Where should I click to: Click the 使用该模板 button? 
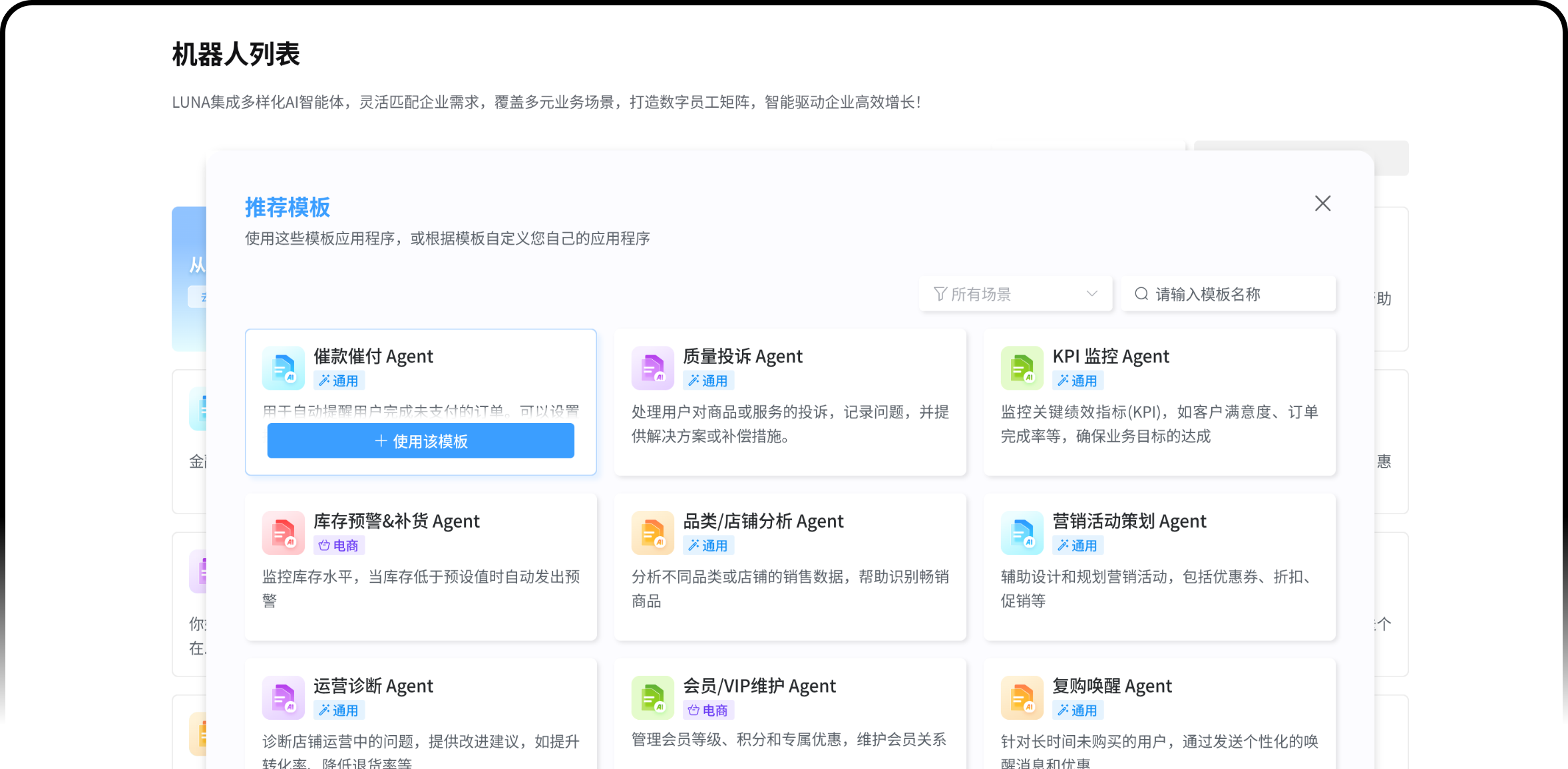coord(420,440)
